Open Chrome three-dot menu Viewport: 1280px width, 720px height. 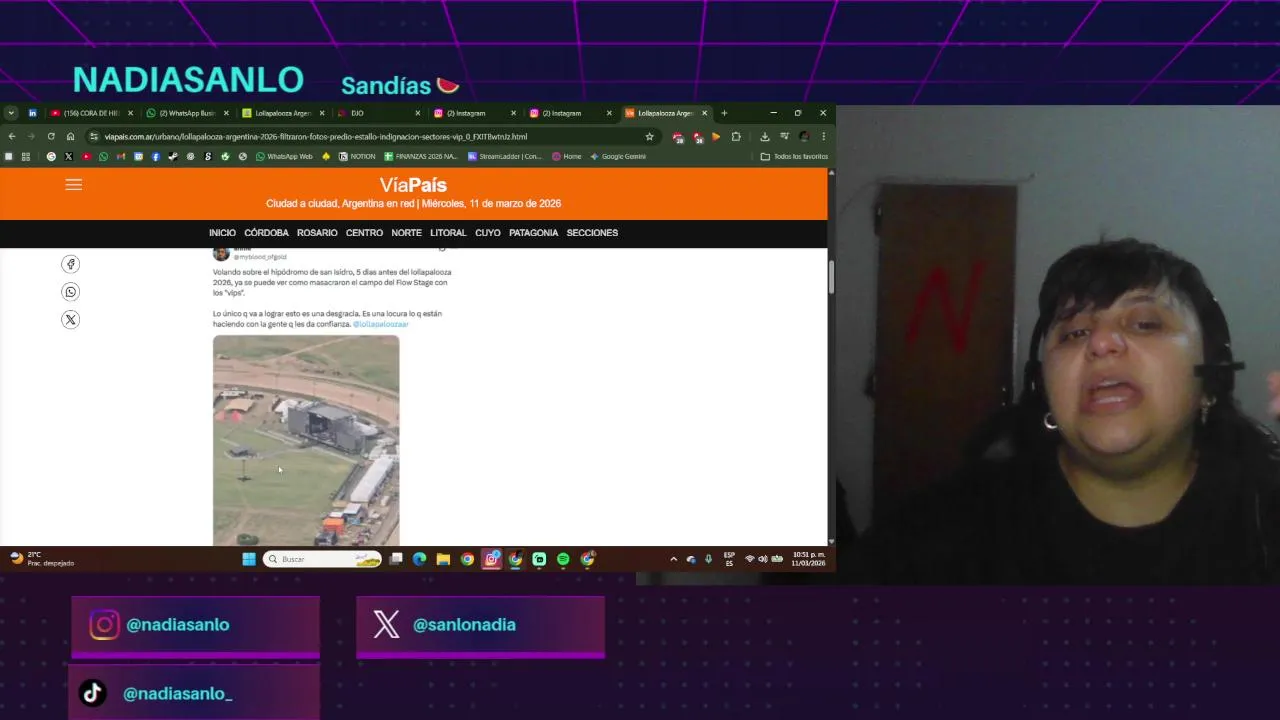pyautogui.click(x=823, y=136)
